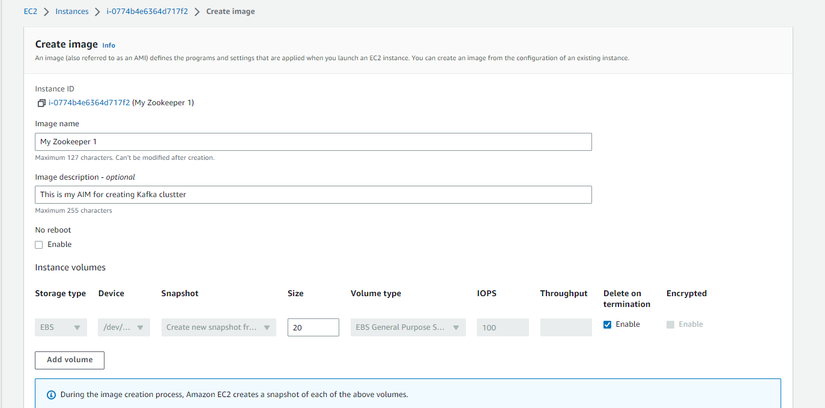825x408 pixels.
Task: Open instance i-0774b4e6364d717f2 breadcrumb link
Action: 147,12
